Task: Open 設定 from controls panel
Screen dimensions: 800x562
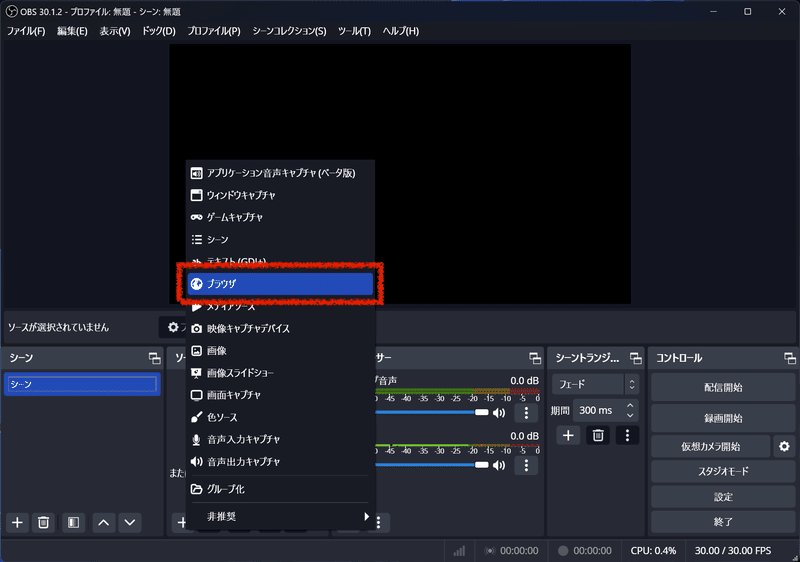Action: pos(723,497)
